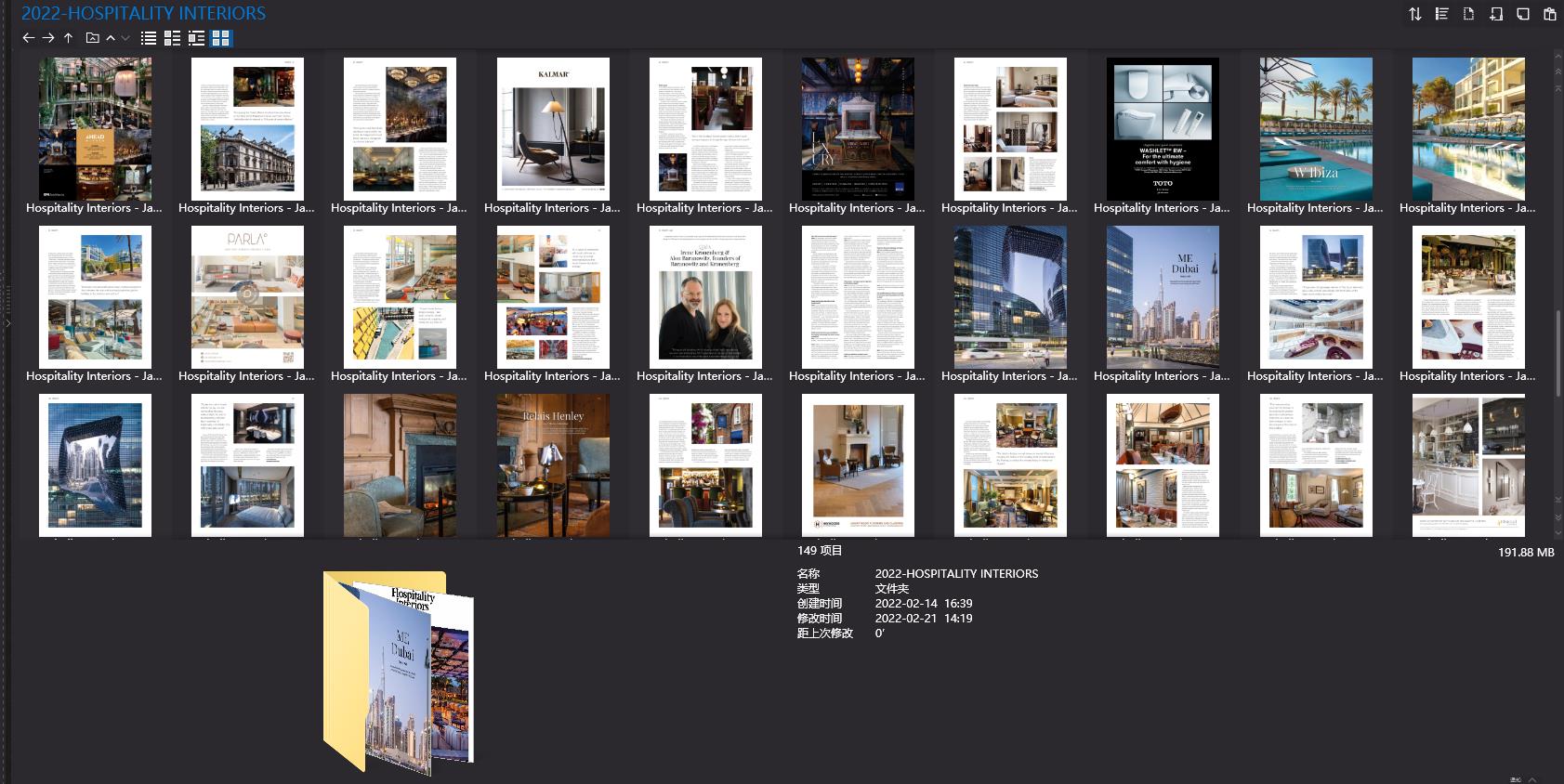Expand the collapsed left side panel arrow
The height and width of the screenshot is (784, 1564).
7,323
